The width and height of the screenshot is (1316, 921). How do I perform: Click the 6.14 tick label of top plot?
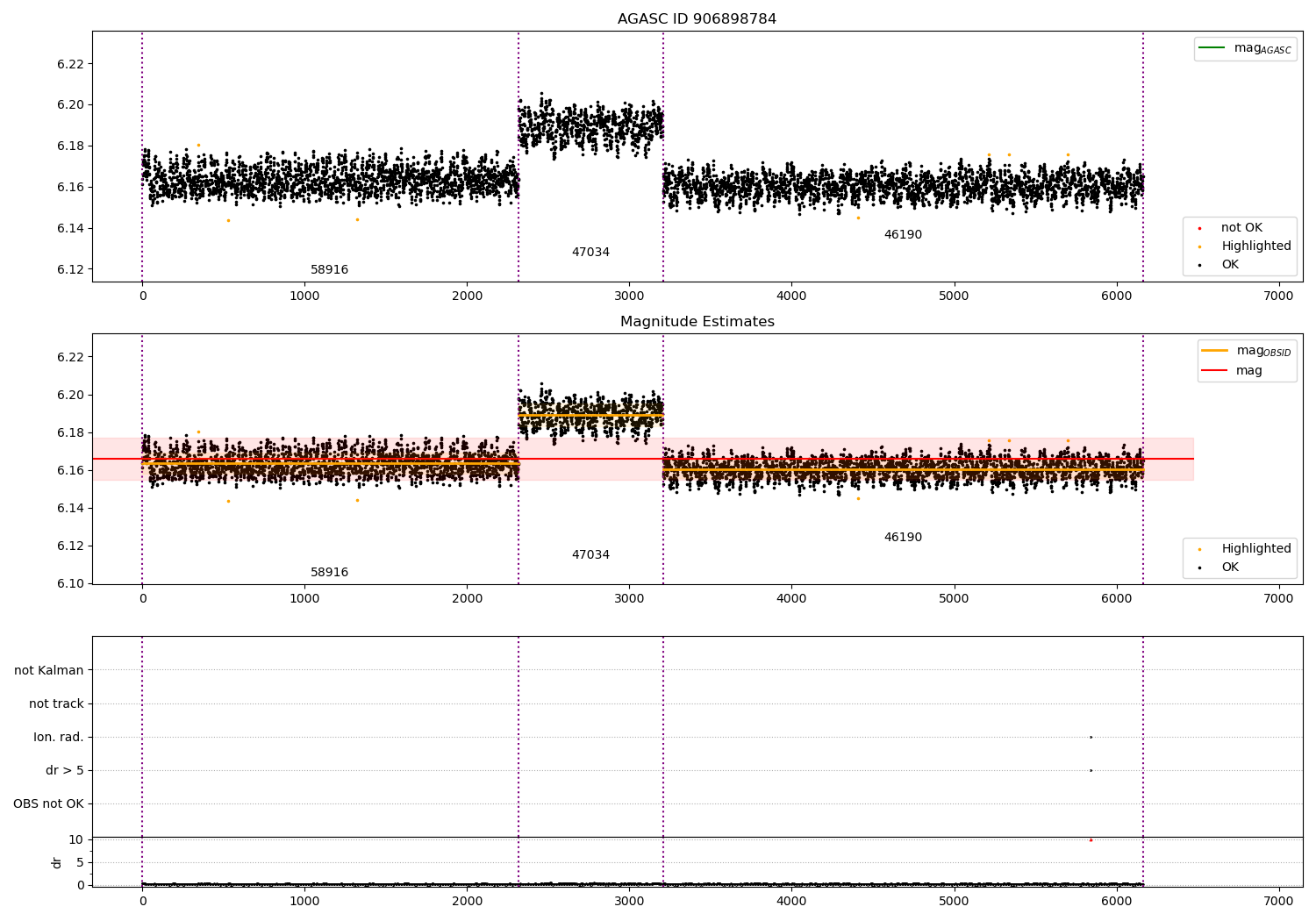click(x=71, y=228)
